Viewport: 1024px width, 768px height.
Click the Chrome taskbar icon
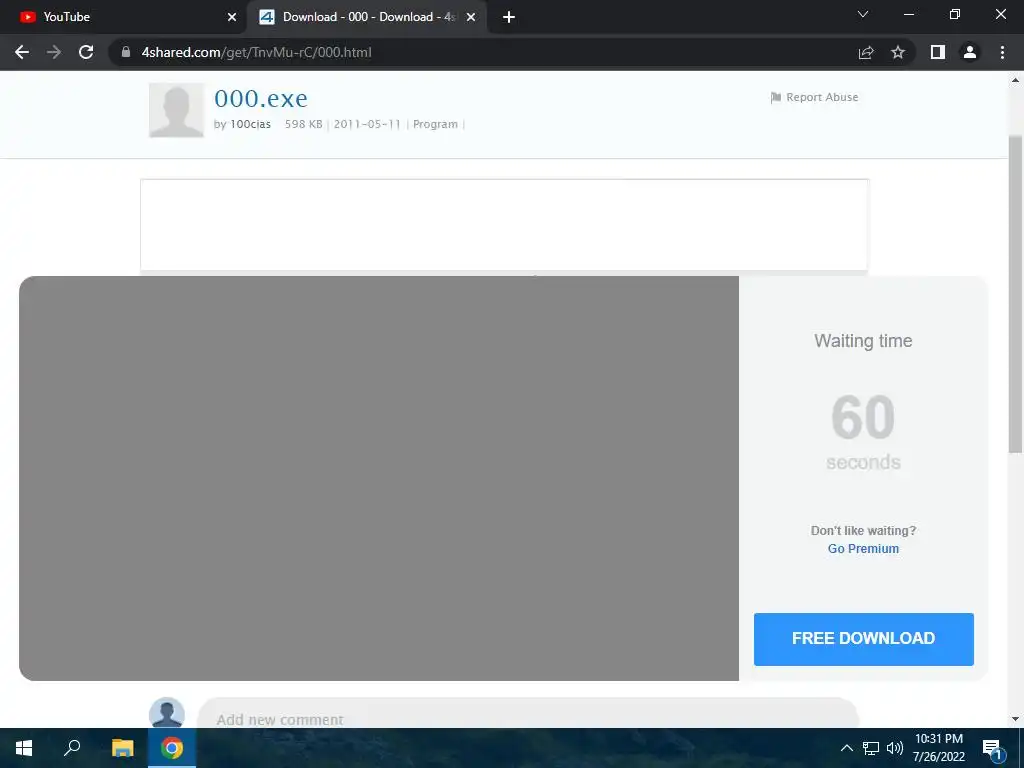(172, 748)
